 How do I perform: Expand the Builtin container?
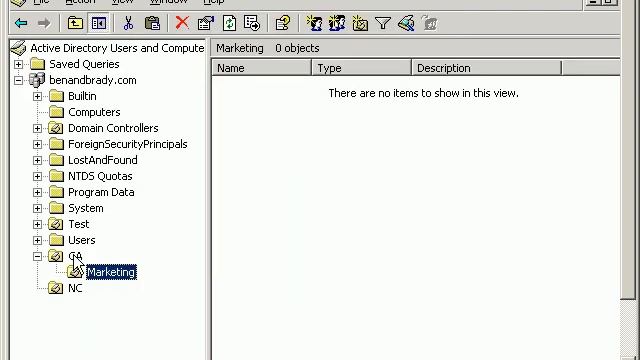[38, 96]
